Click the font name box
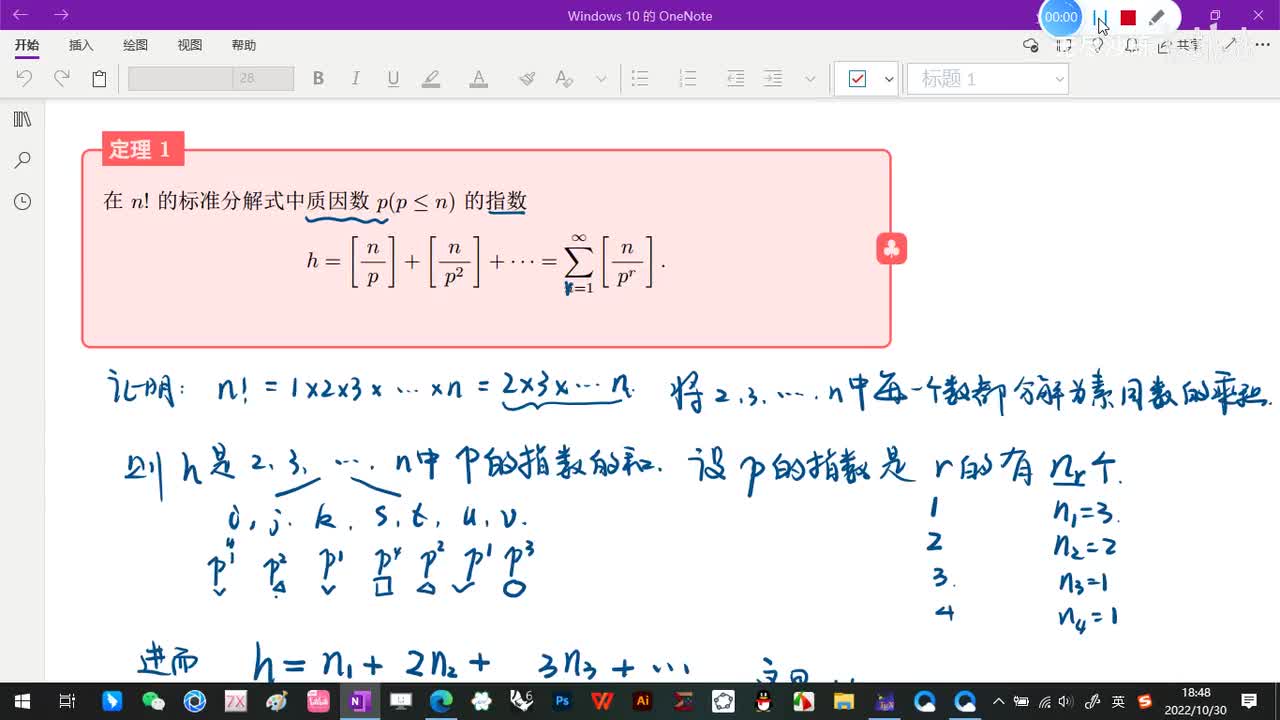 point(180,78)
